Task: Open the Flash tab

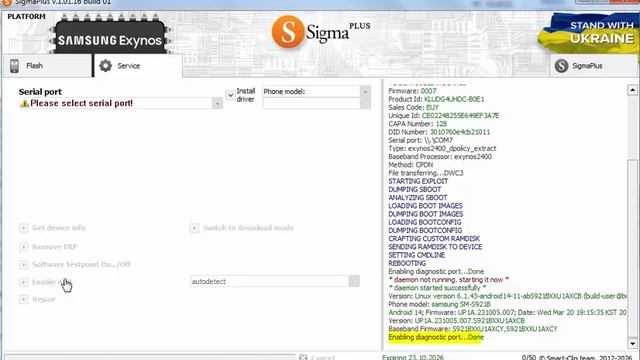Action: (x=47, y=66)
